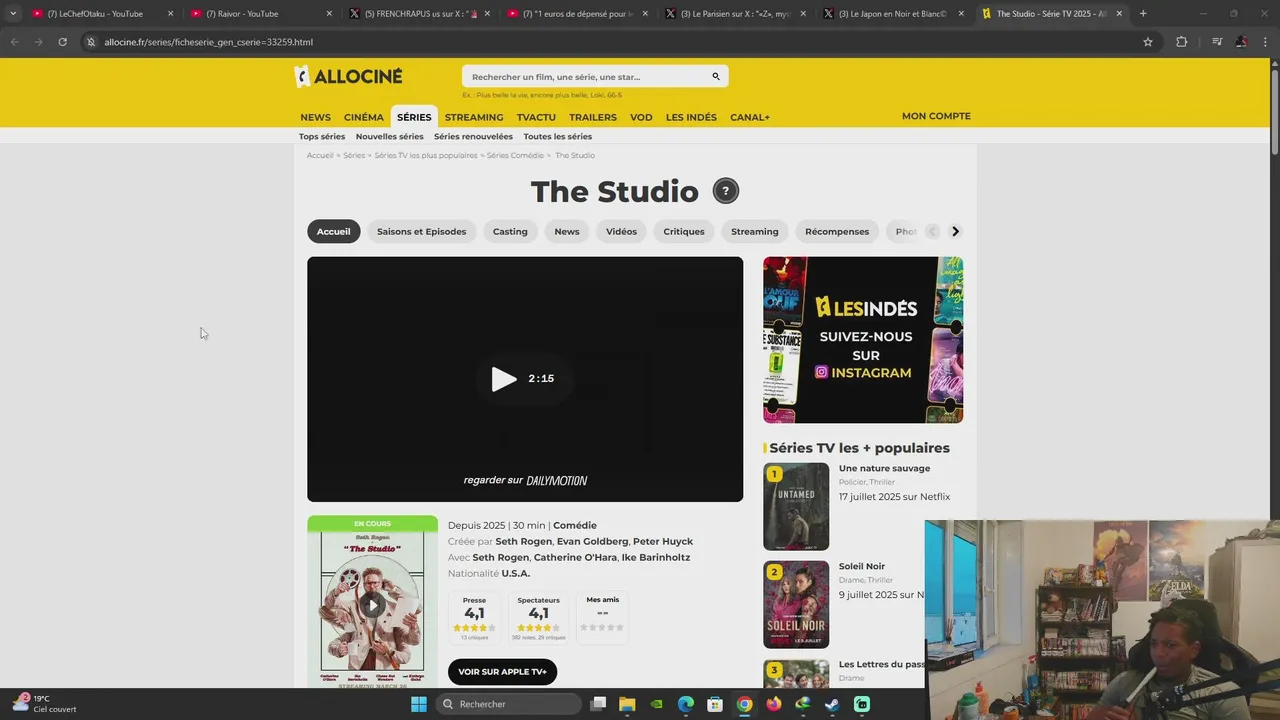Image resolution: width=1280 pixels, height=720 pixels.
Task: Open the VOD menu
Action: pos(641,117)
